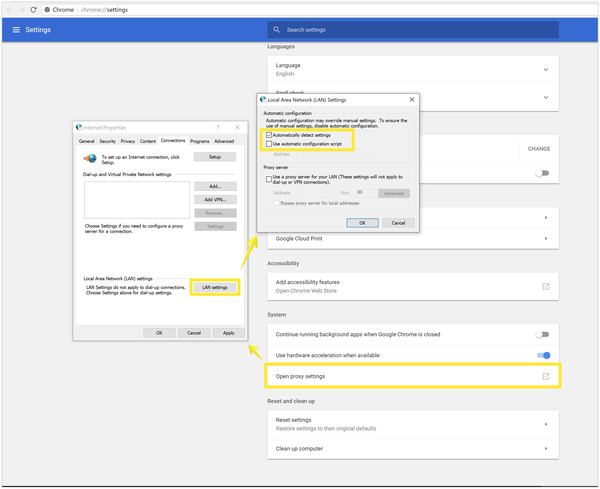Click the CHANGE button

[x=539, y=148]
